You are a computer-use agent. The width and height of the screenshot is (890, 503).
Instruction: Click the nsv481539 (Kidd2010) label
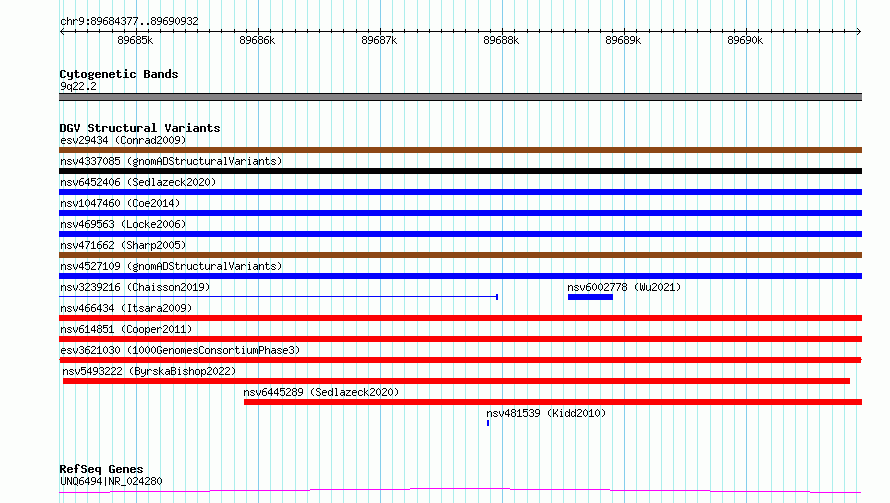[x=546, y=413]
